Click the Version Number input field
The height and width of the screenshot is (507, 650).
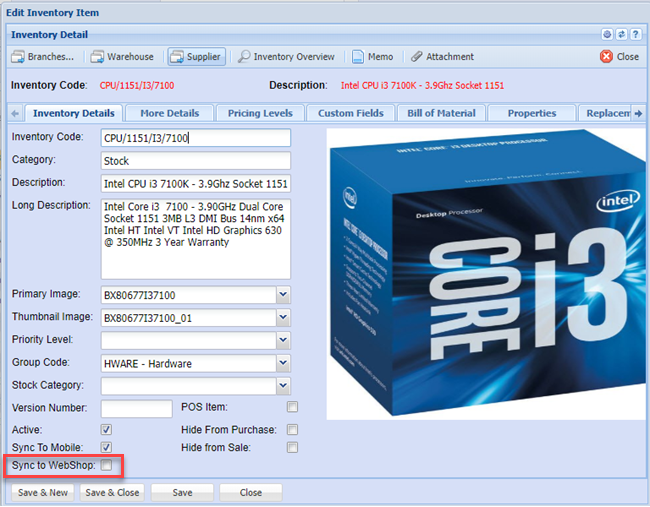pos(137,408)
